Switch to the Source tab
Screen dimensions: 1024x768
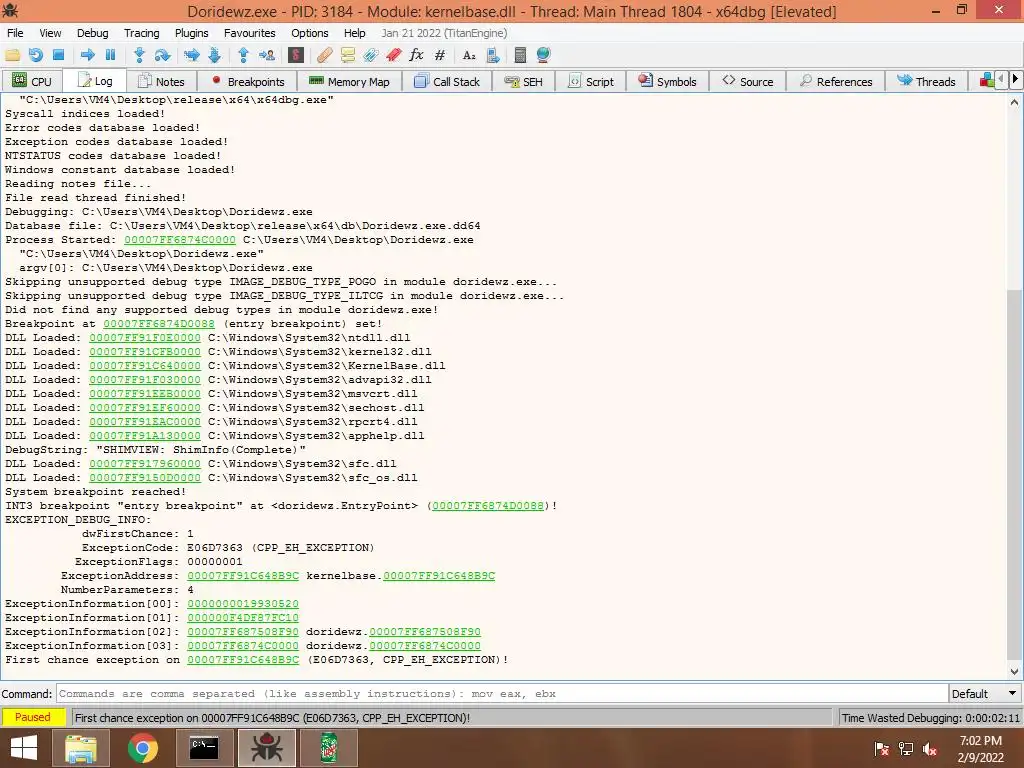tap(748, 82)
